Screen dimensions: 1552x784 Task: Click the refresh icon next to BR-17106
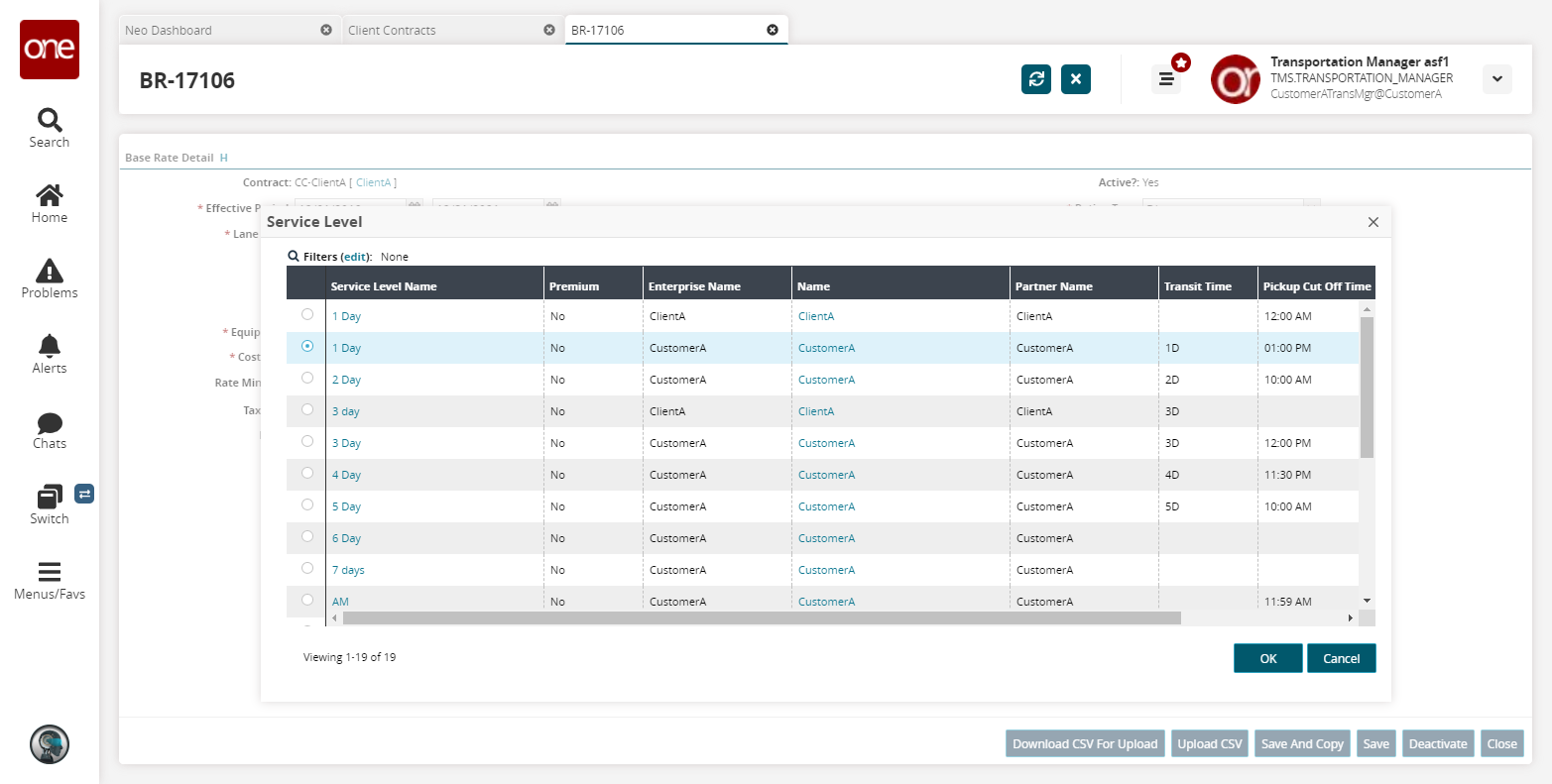coord(1035,79)
